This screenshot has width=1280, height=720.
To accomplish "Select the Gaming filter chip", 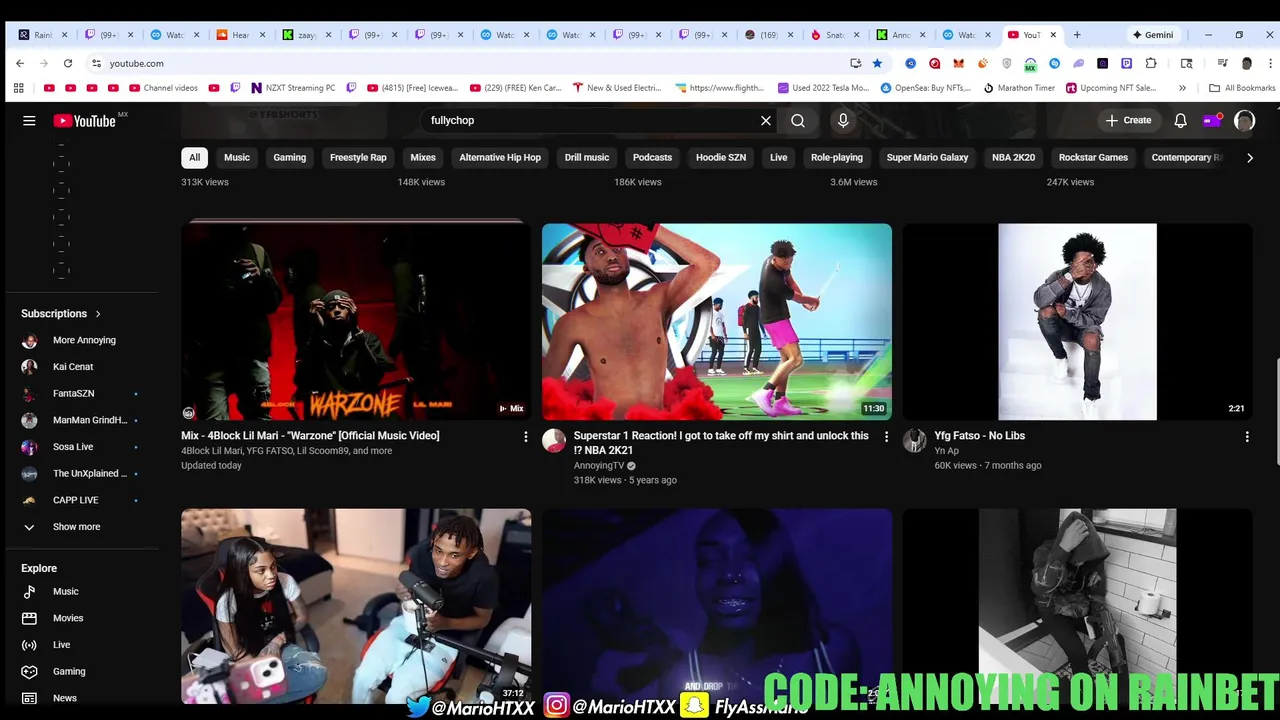I will coord(290,157).
